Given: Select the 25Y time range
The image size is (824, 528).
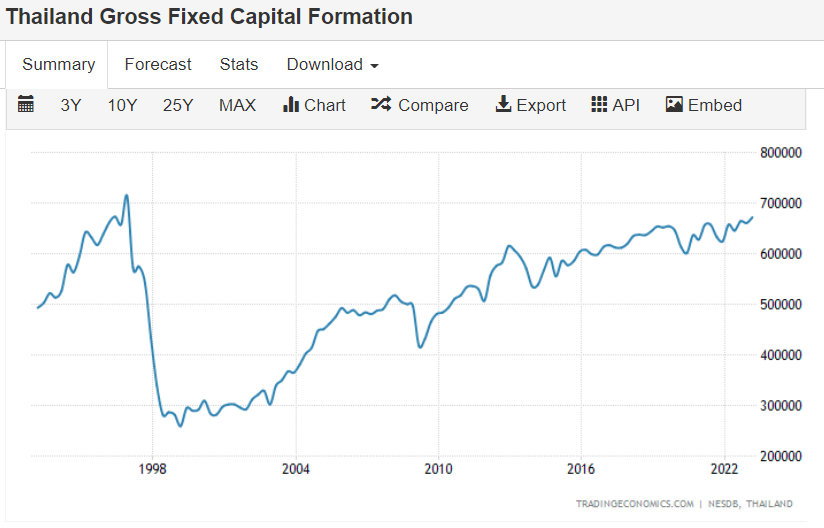Looking at the screenshot, I should point(178,106).
